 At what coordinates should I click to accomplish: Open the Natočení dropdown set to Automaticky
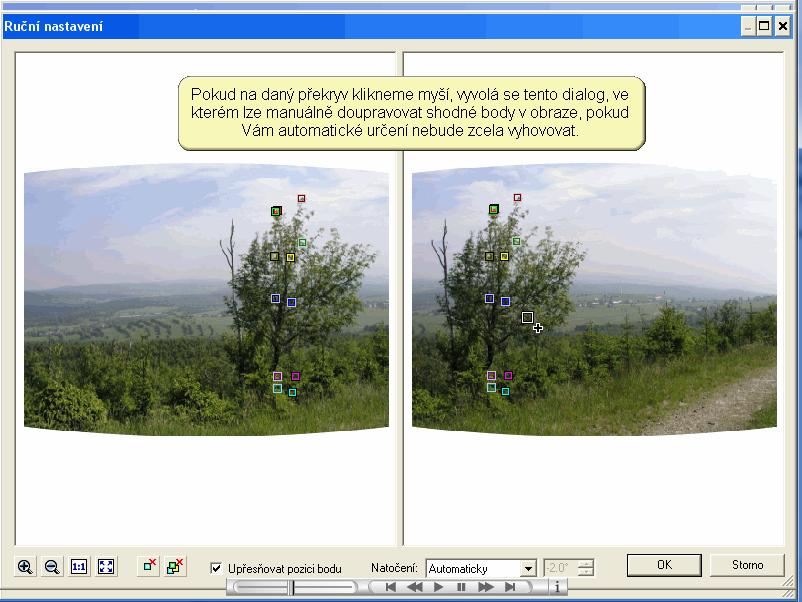coord(527,569)
